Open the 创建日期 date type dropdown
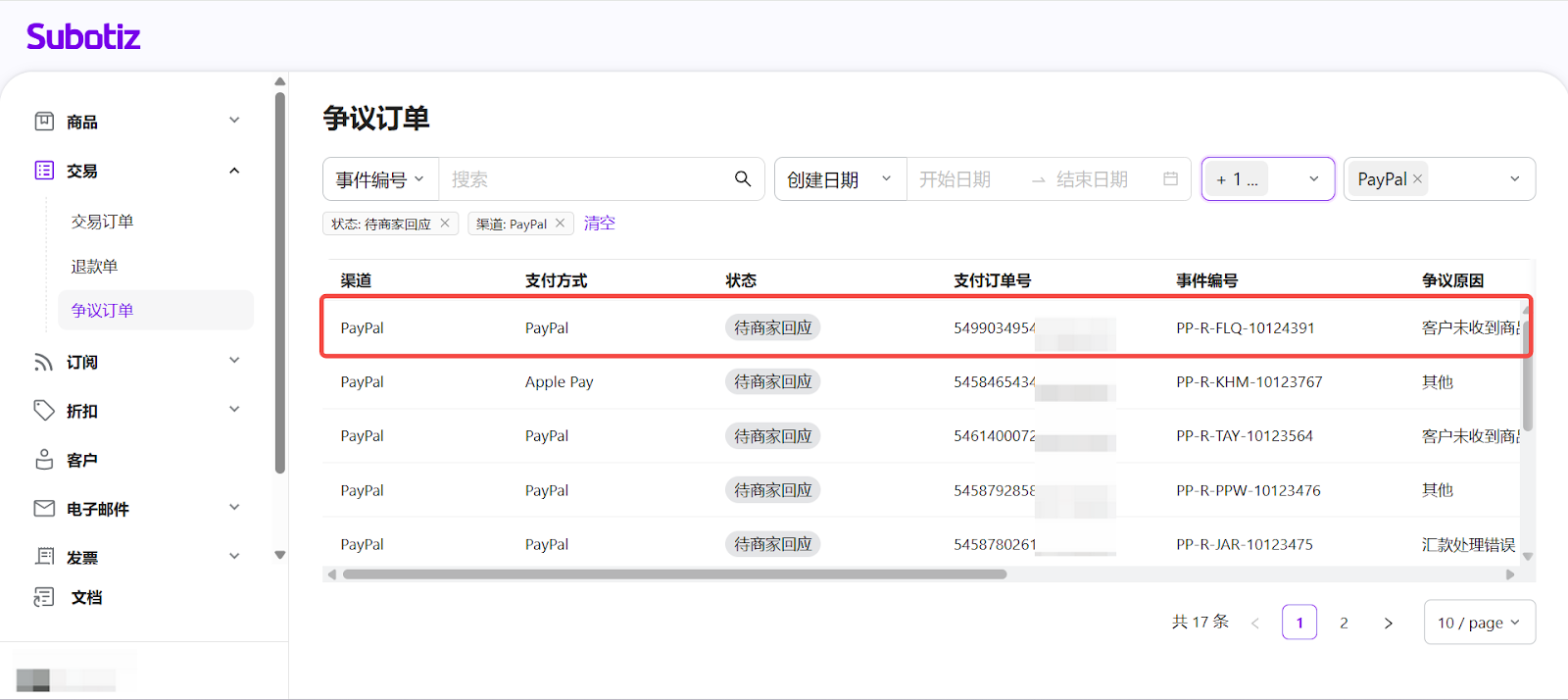This screenshot has width=1568, height=700. pos(839,179)
